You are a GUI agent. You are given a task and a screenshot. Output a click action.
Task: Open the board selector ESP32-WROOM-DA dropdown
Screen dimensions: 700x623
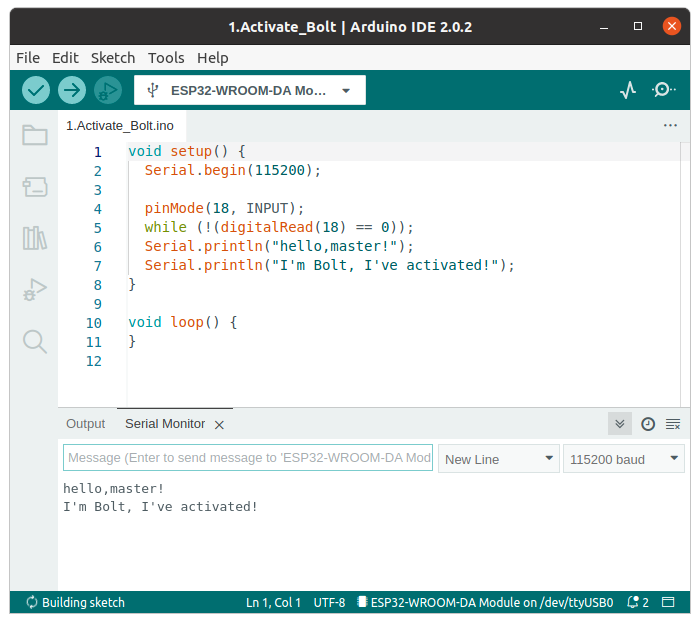click(x=250, y=90)
